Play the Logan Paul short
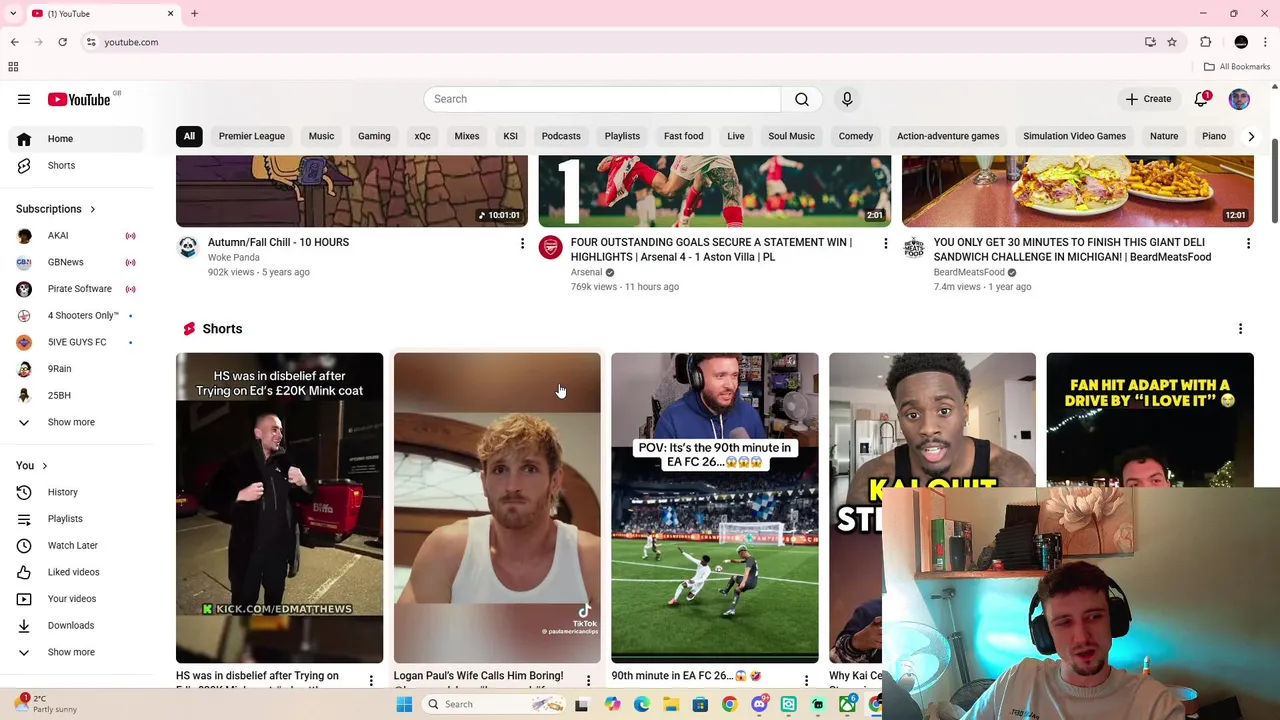 point(497,507)
